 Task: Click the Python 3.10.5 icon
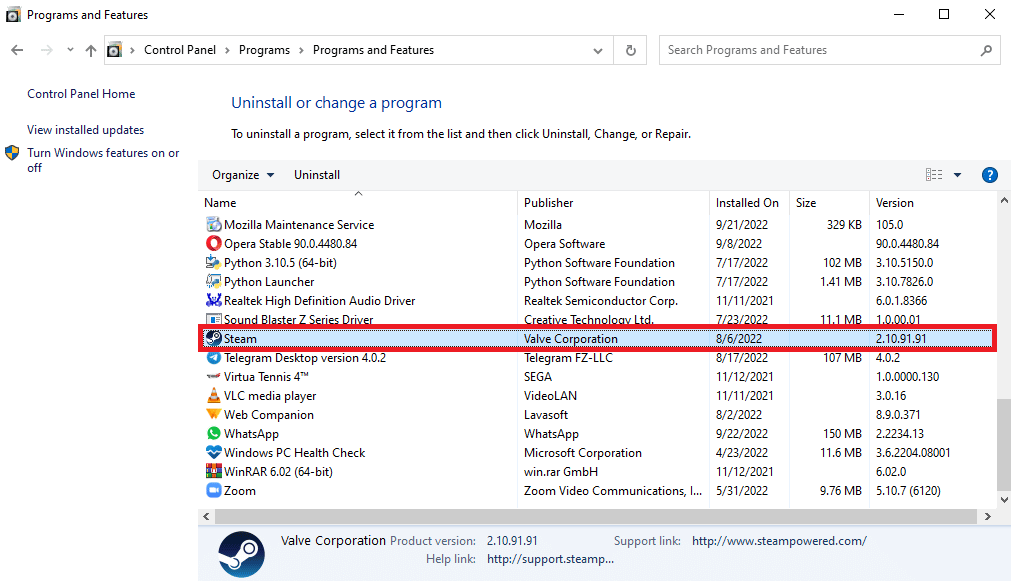point(213,262)
